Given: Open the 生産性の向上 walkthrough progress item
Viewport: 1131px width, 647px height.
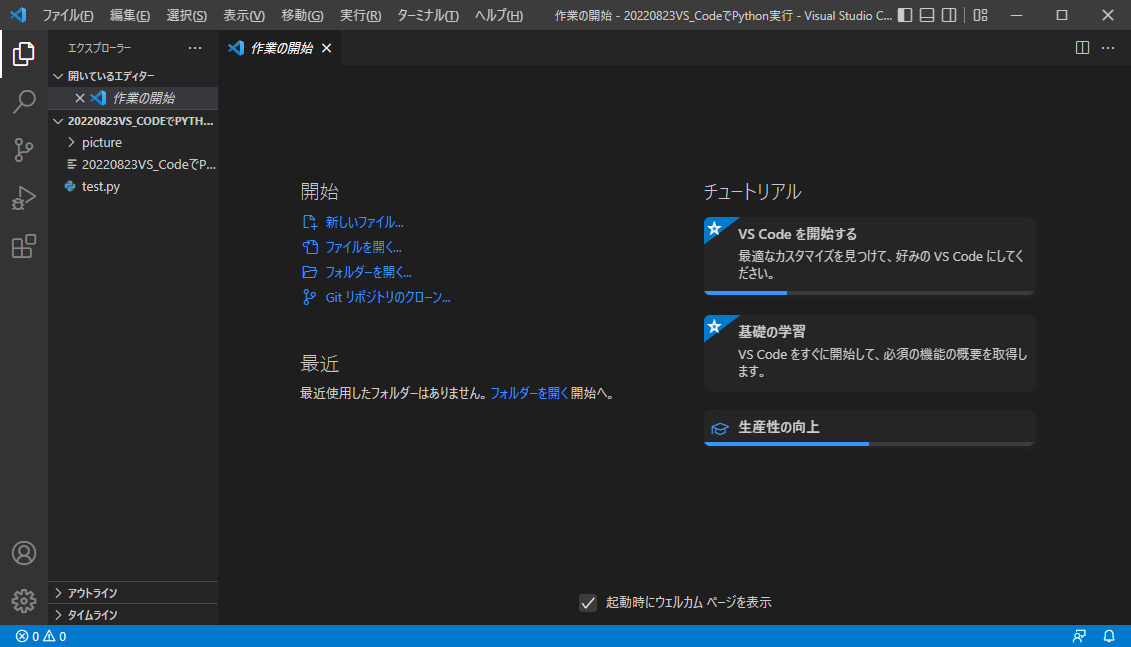Looking at the screenshot, I should pos(868,427).
